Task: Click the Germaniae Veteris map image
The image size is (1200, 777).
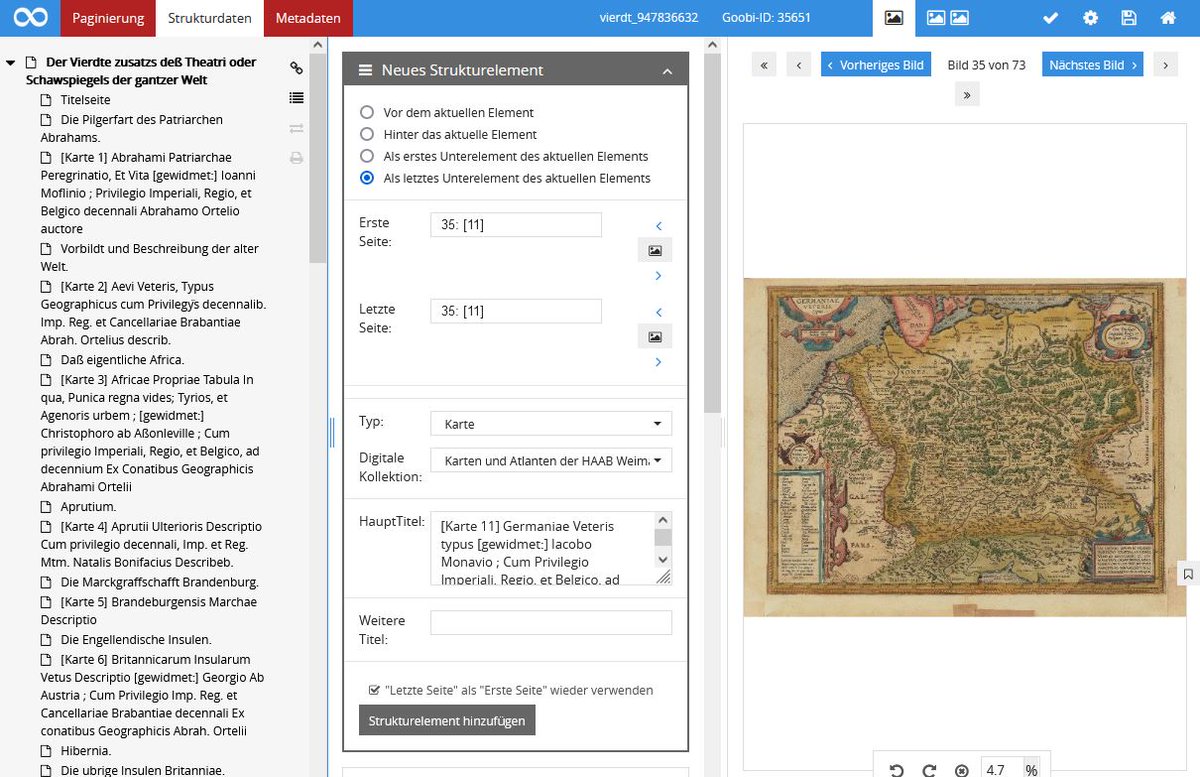Action: (964, 446)
